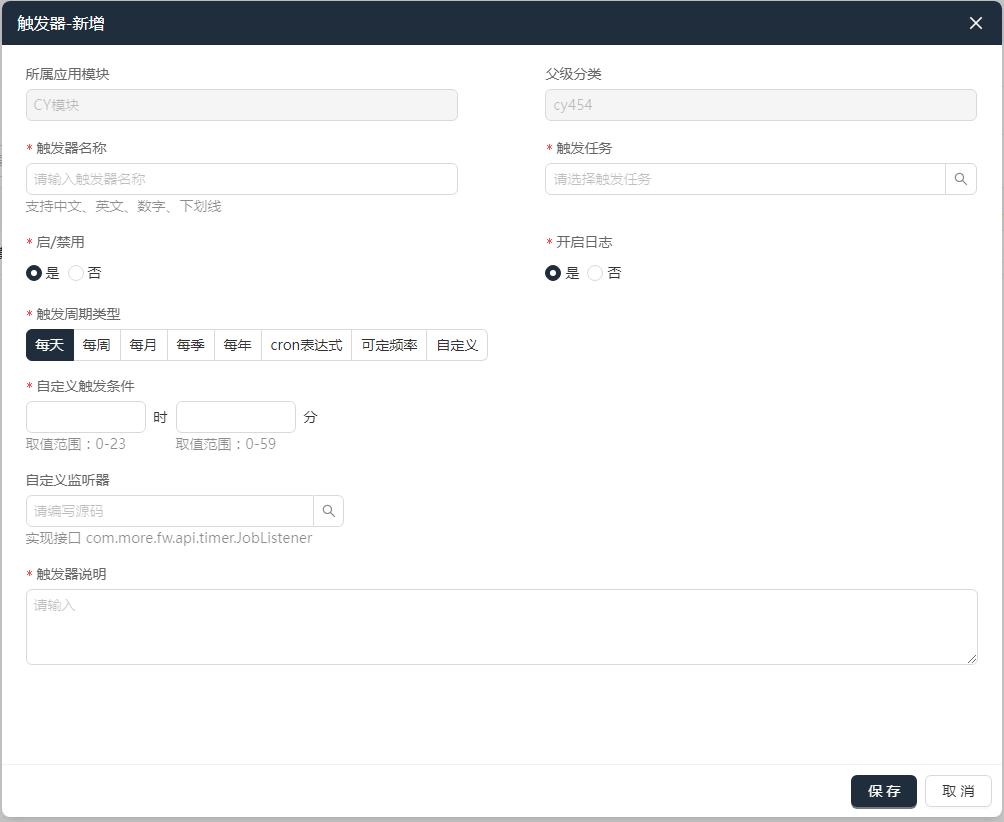Choose the 每季 cycle option

point(190,345)
